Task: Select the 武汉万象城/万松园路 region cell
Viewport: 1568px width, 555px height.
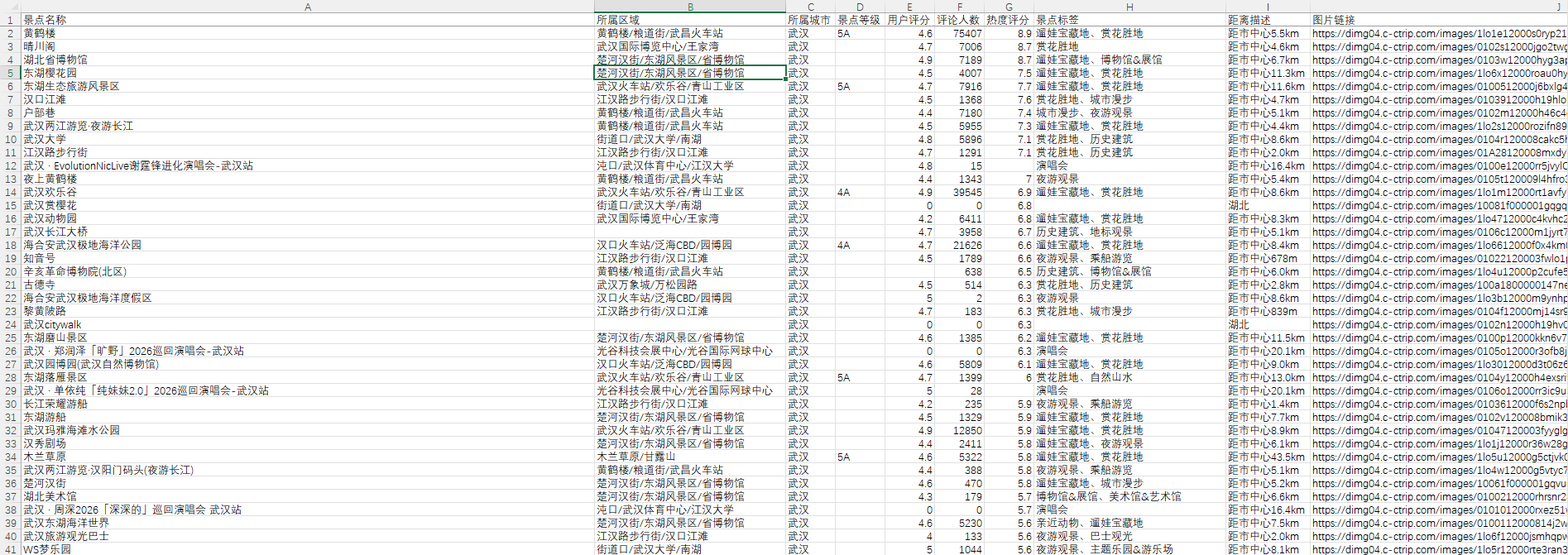Action: (x=690, y=285)
